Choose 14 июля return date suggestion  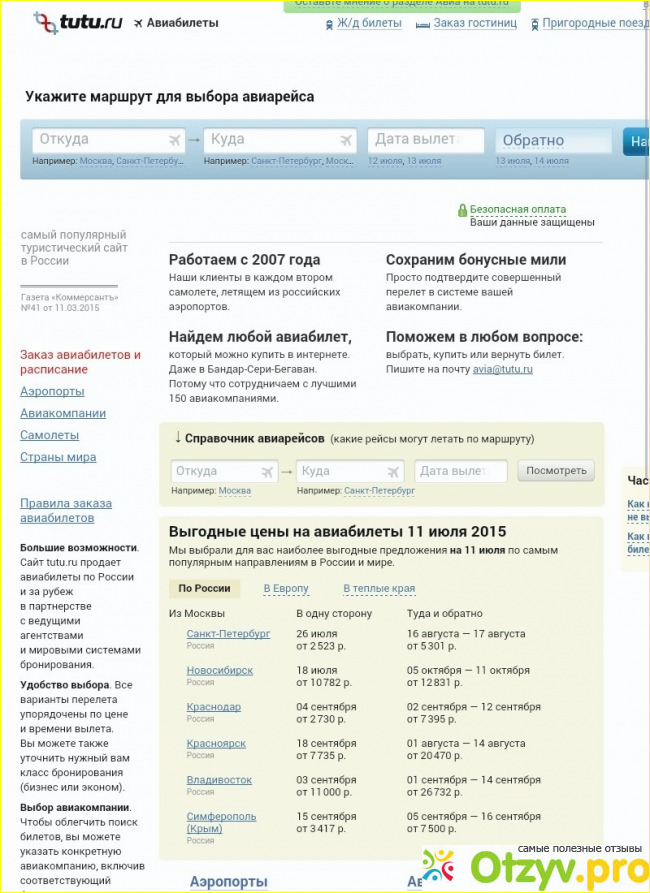[550, 161]
